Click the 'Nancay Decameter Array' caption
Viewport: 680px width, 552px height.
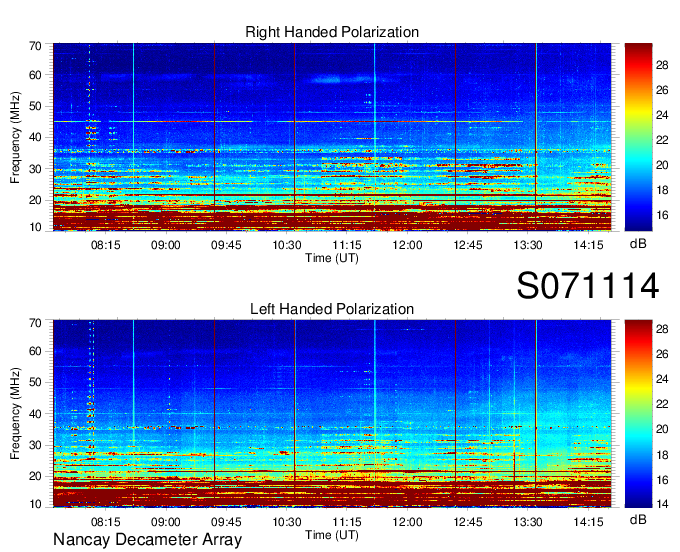147,540
